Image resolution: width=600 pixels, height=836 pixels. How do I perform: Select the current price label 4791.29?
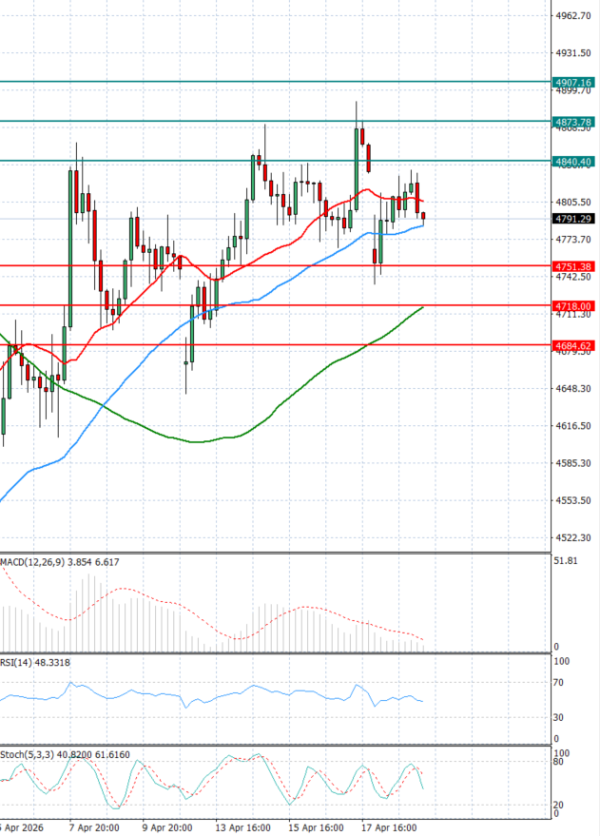point(572,218)
